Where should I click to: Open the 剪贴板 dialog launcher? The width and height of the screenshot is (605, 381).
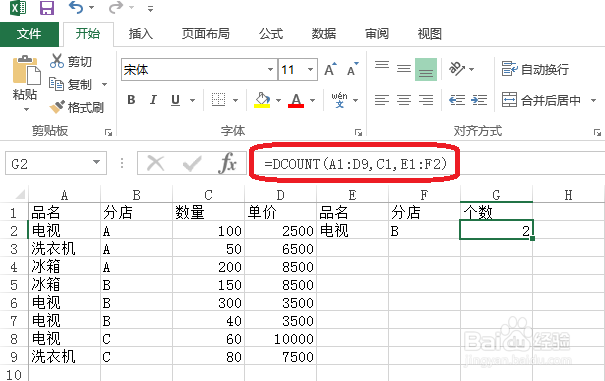pos(108,133)
